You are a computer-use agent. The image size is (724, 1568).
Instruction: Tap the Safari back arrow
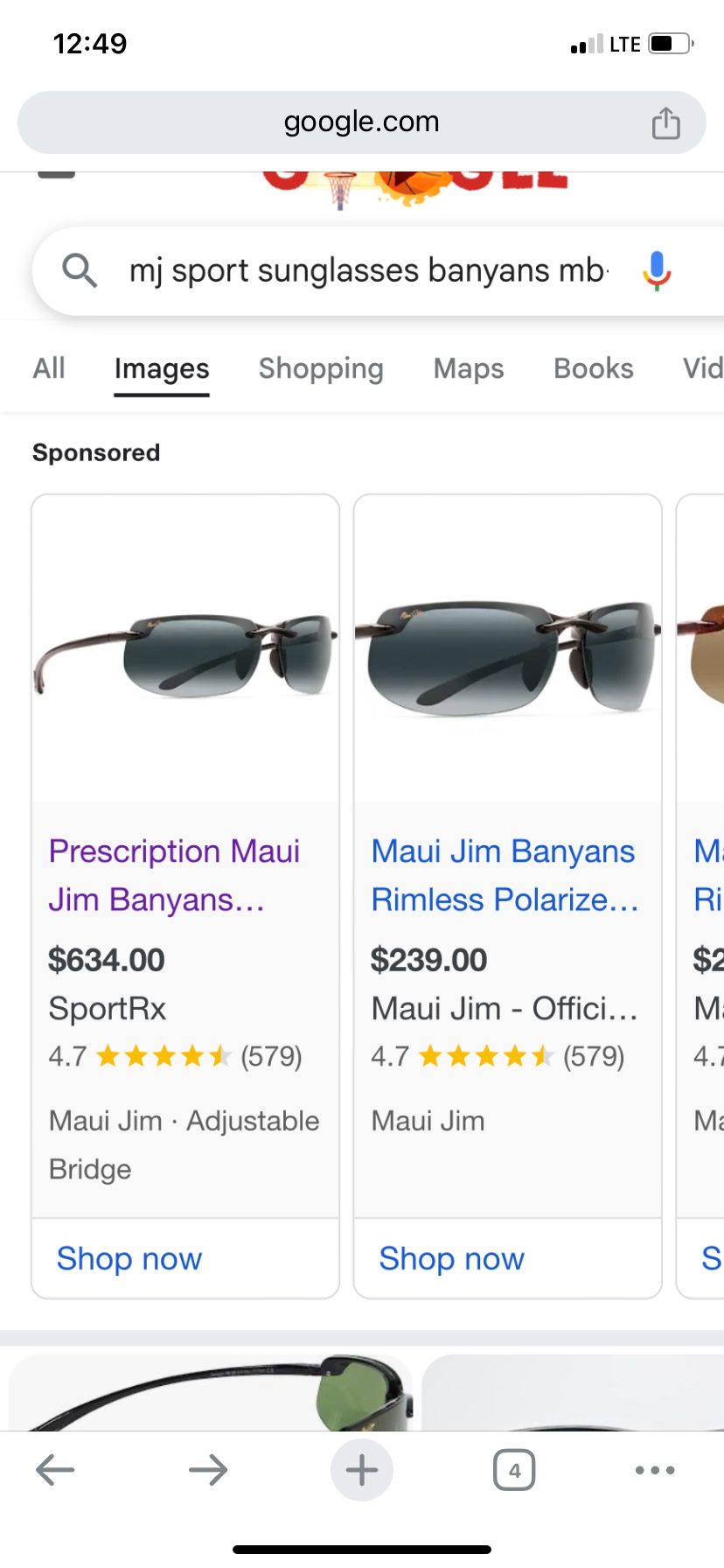(54, 1470)
